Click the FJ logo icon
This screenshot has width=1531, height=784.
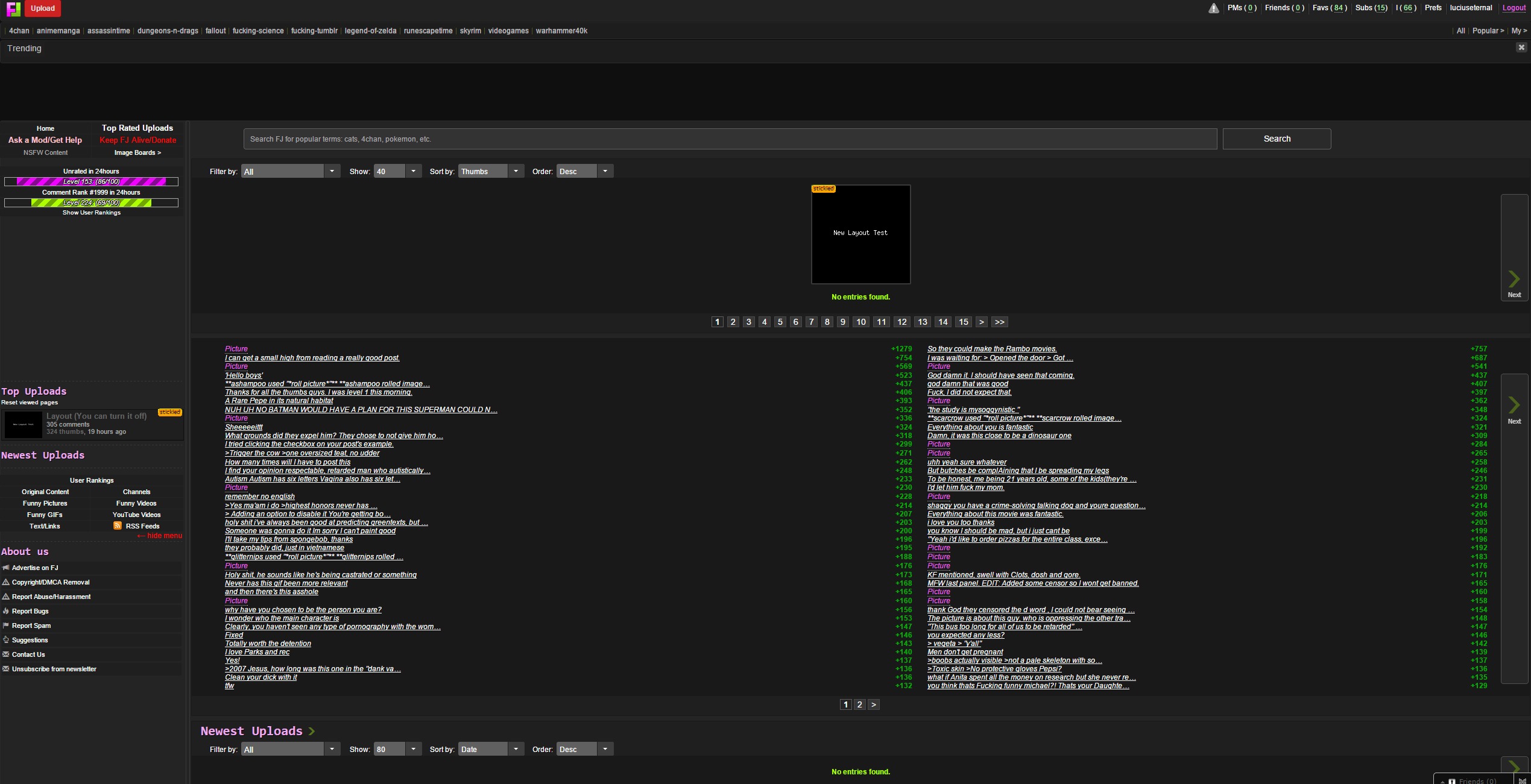pyautogui.click(x=13, y=8)
